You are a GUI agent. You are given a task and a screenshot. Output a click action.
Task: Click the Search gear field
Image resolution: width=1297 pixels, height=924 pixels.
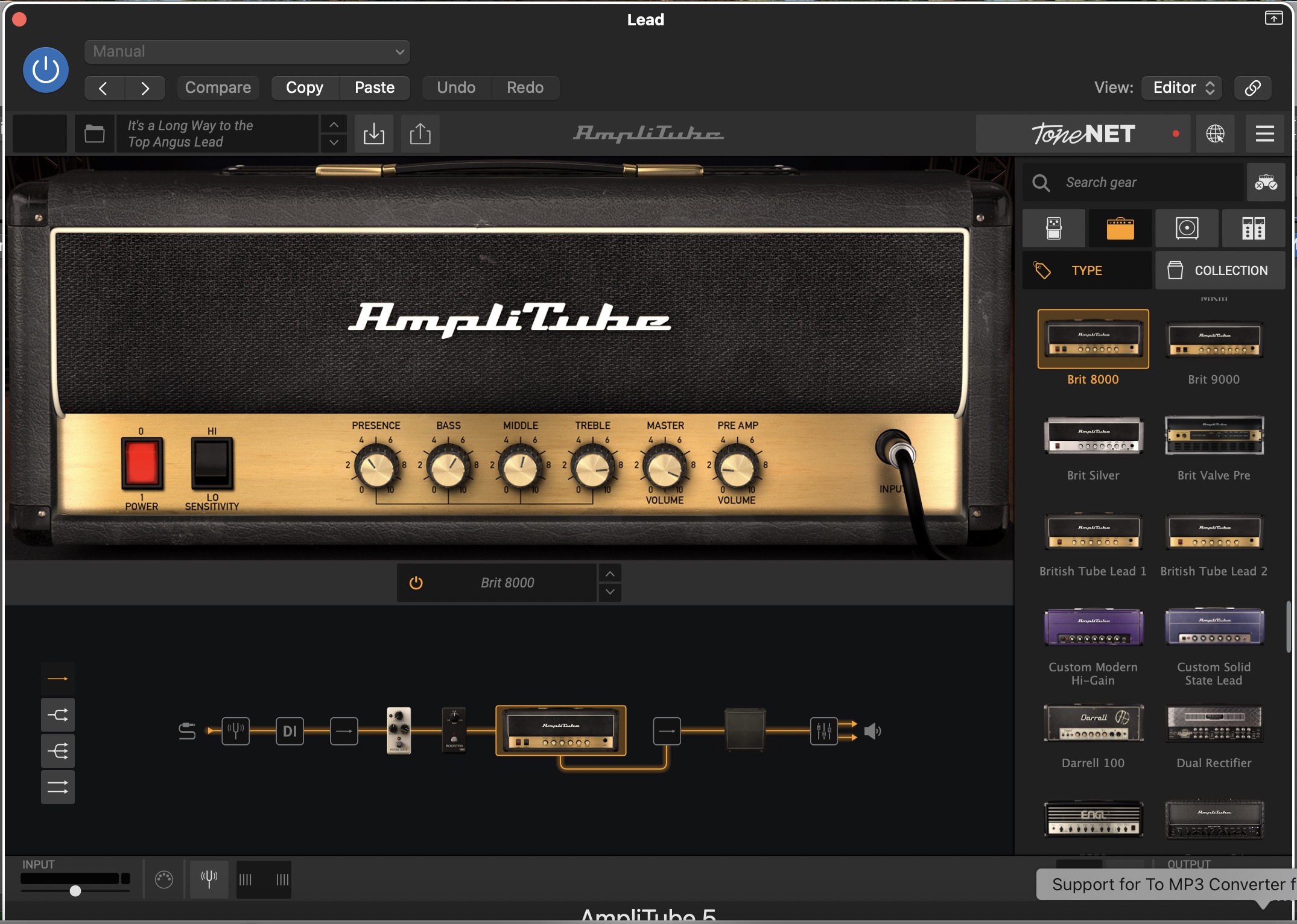[x=1134, y=182]
